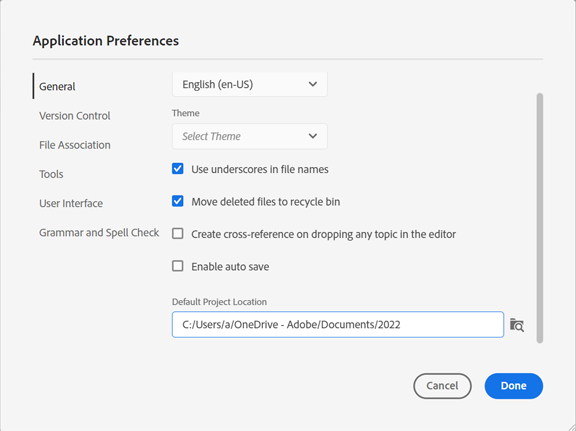This screenshot has width=576, height=431.
Task: Click the Cancel button
Action: click(442, 386)
